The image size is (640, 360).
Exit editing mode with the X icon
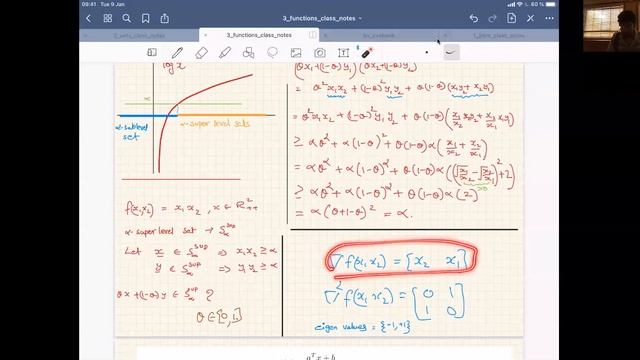pos(530,18)
